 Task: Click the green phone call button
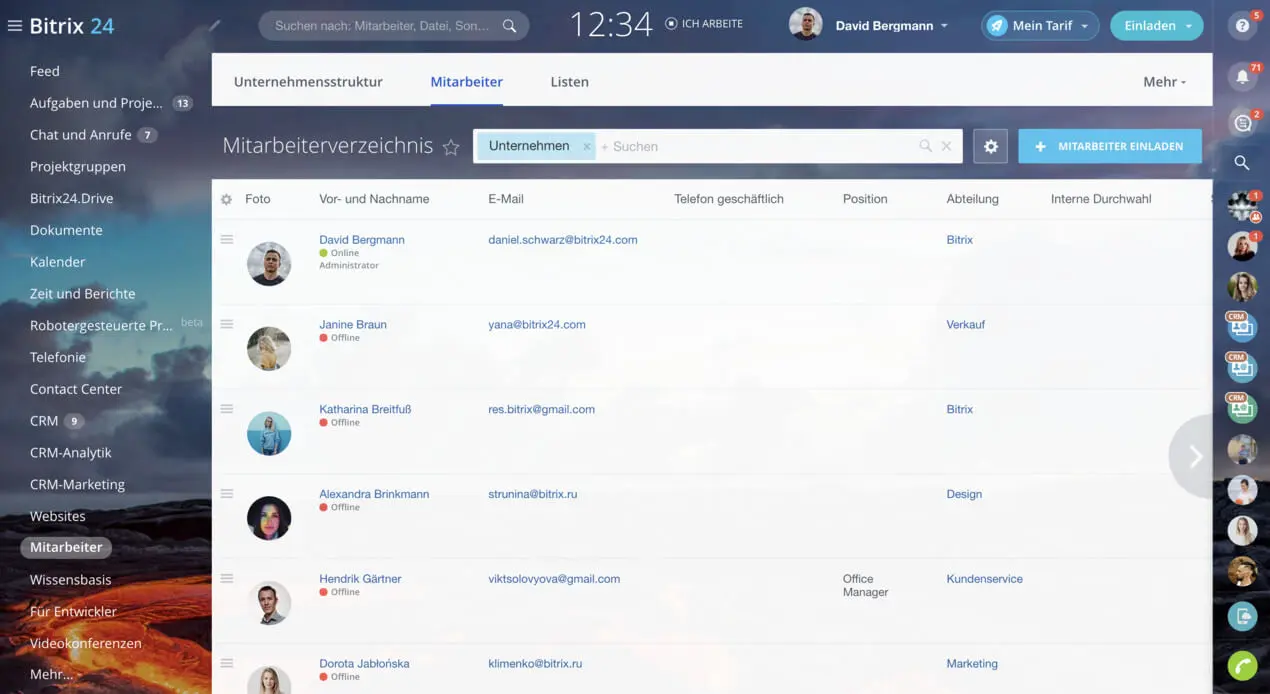pyautogui.click(x=1242, y=665)
